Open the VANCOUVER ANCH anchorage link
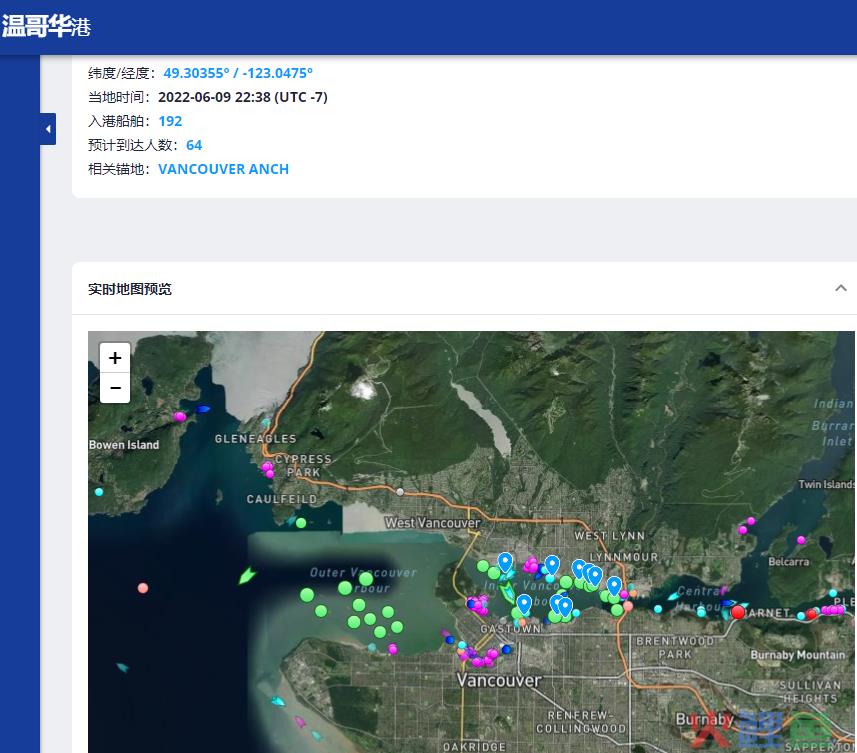Image resolution: width=857 pixels, height=753 pixels. pyautogui.click(x=224, y=169)
